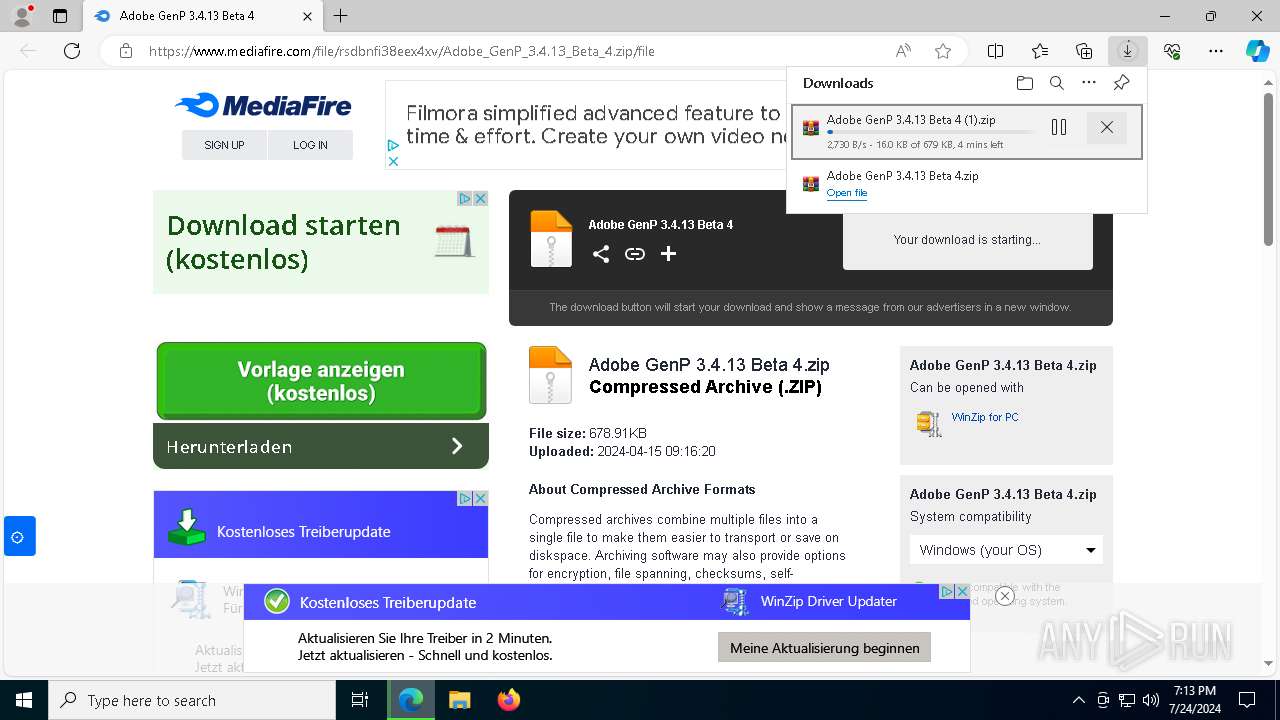Go back to the previous page
Image resolution: width=1280 pixels, height=720 pixels.
[x=28, y=51]
